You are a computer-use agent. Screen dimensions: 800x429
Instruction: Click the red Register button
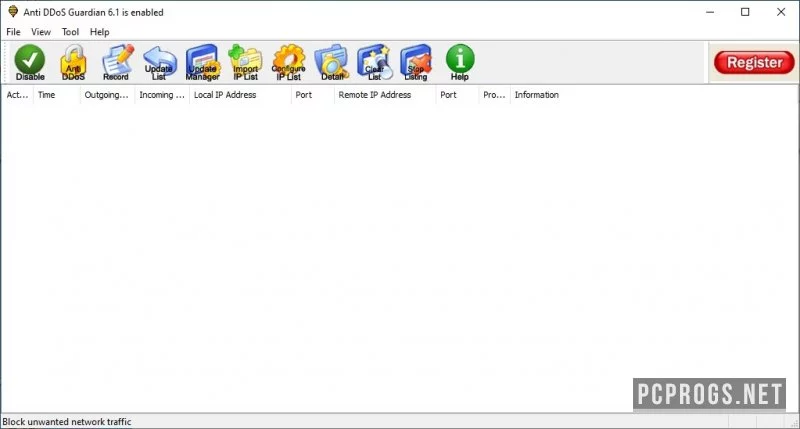click(754, 62)
